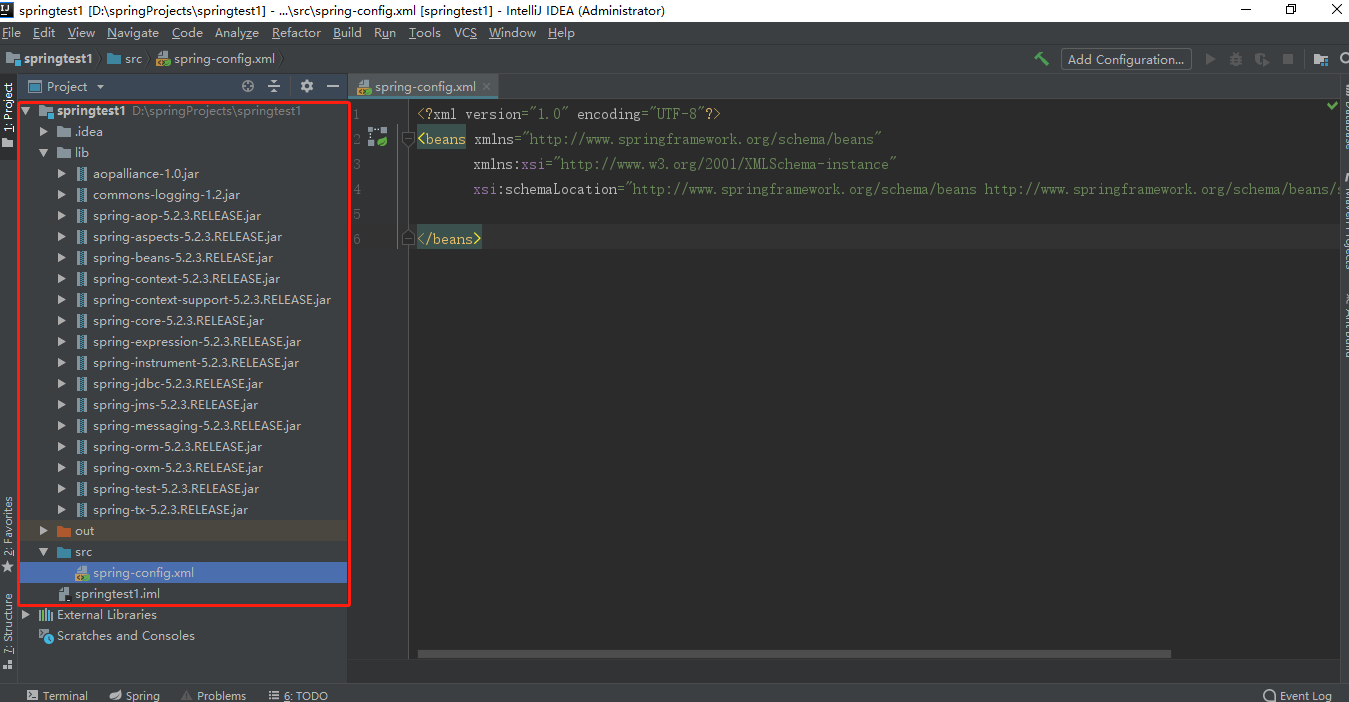Click the green Build Project hammer icon
1349x702 pixels.
coord(1041,59)
